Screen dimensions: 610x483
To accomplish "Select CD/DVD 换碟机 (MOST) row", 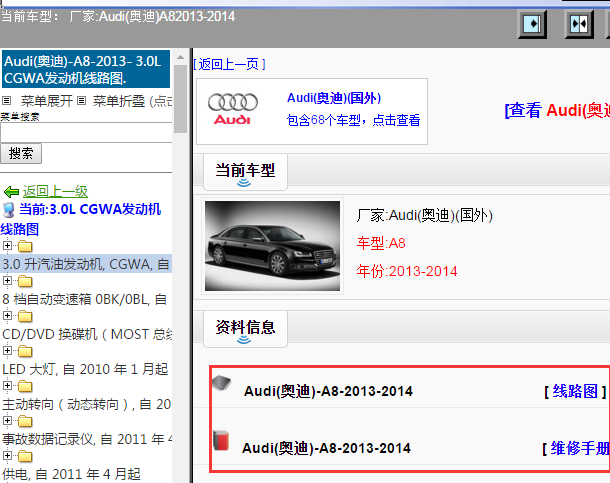I will [87, 334].
